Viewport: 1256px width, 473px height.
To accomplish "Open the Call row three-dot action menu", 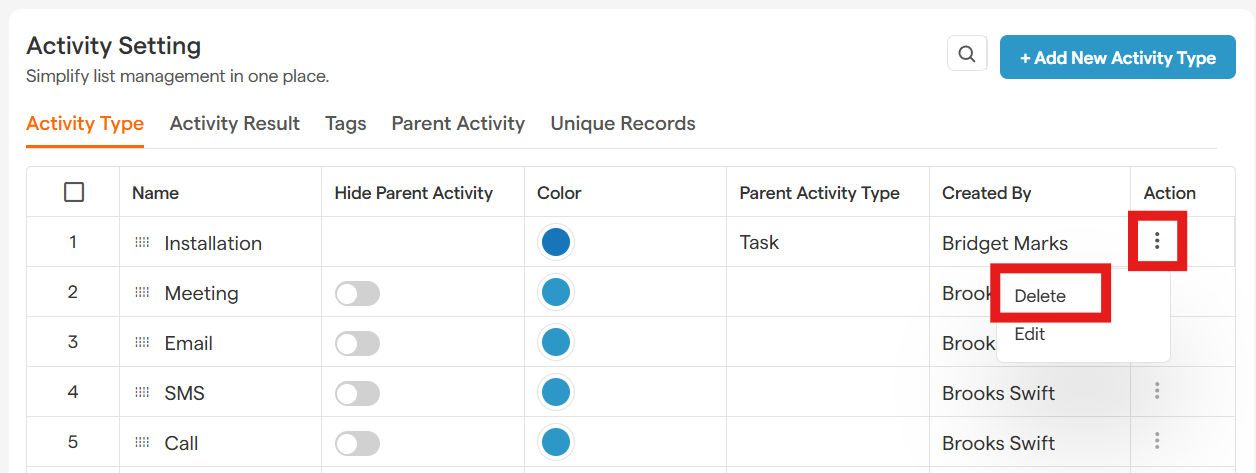I will (1157, 441).
